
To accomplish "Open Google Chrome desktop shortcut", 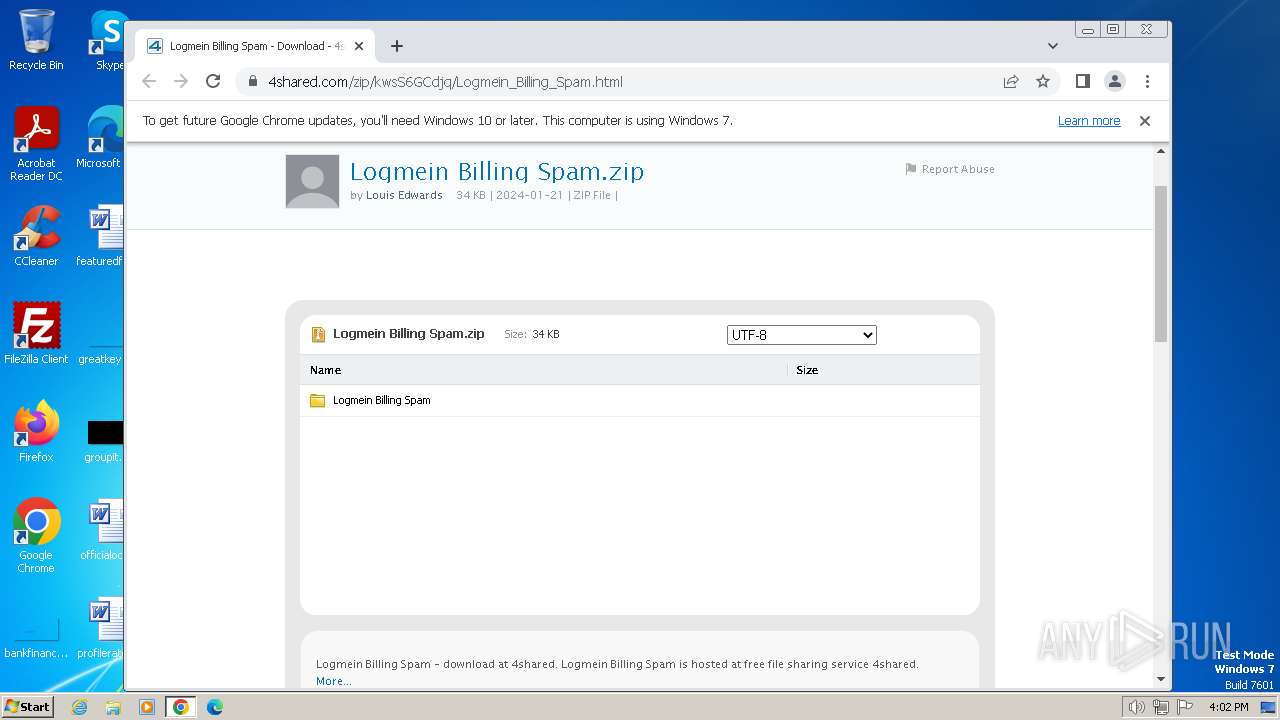I will tap(36, 536).
